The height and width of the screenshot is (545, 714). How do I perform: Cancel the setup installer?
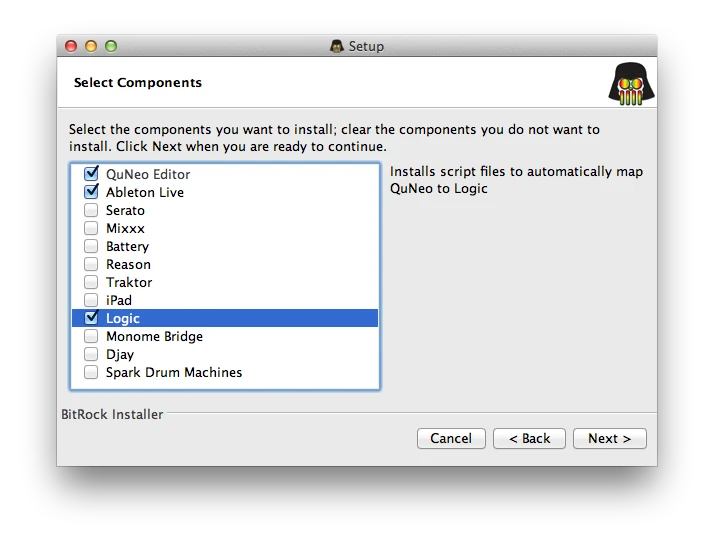click(451, 438)
